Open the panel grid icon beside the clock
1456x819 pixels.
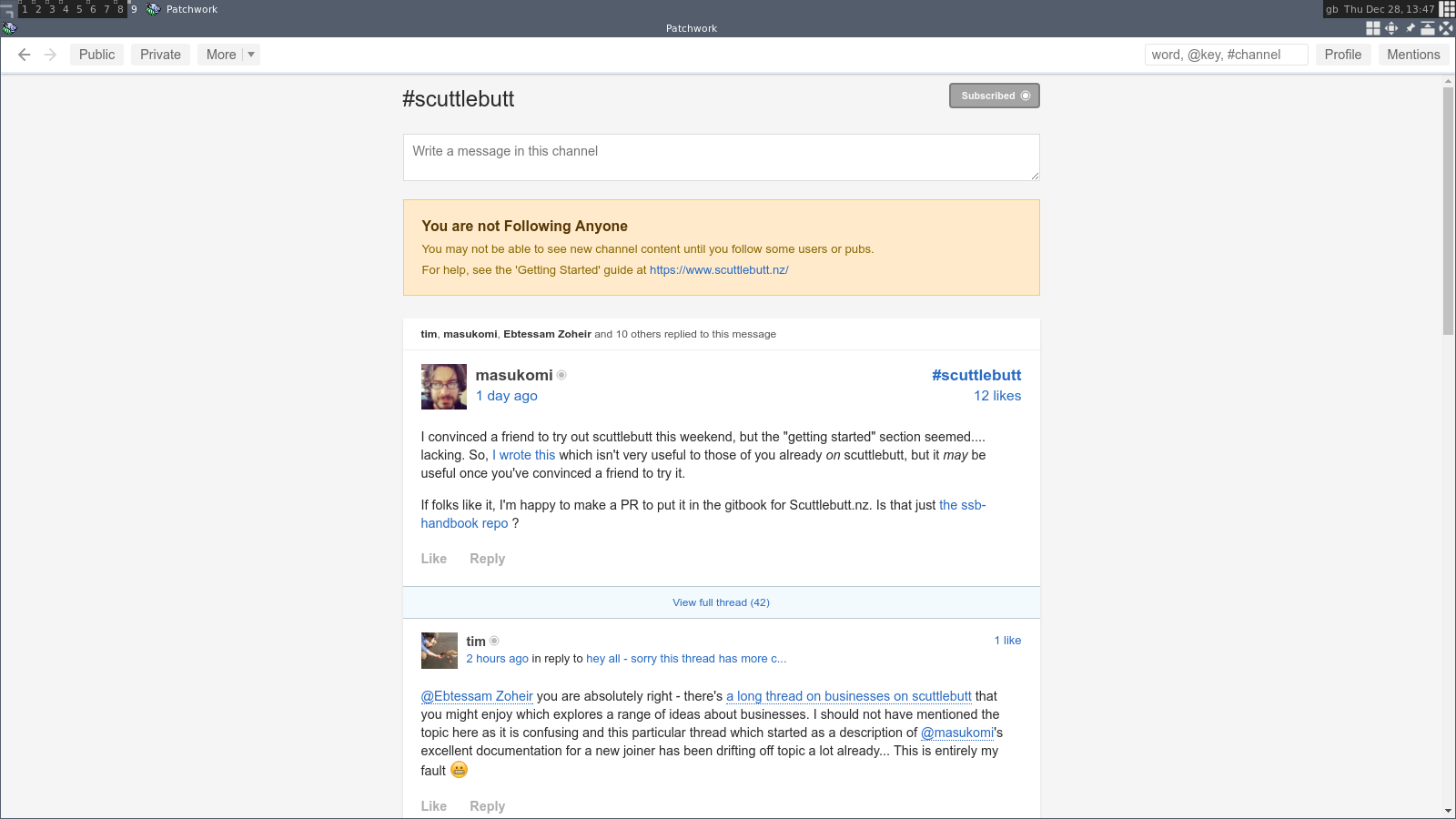pyautogui.click(x=1447, y=9)
